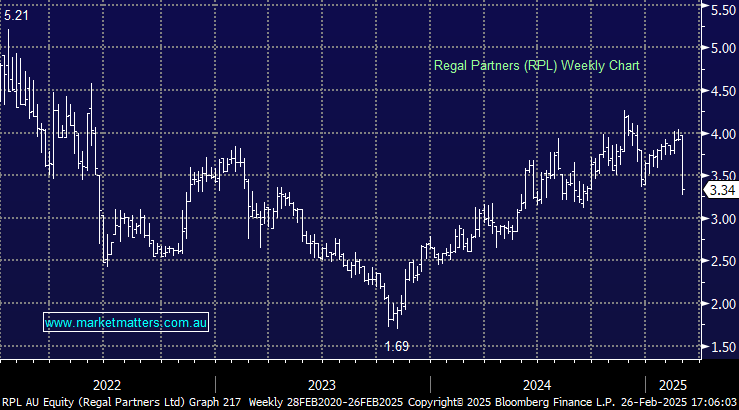Click the 3.00 price axis label
Image resolution: width=739 pixels, height=410 pixels.
click(x=723, y=219)
